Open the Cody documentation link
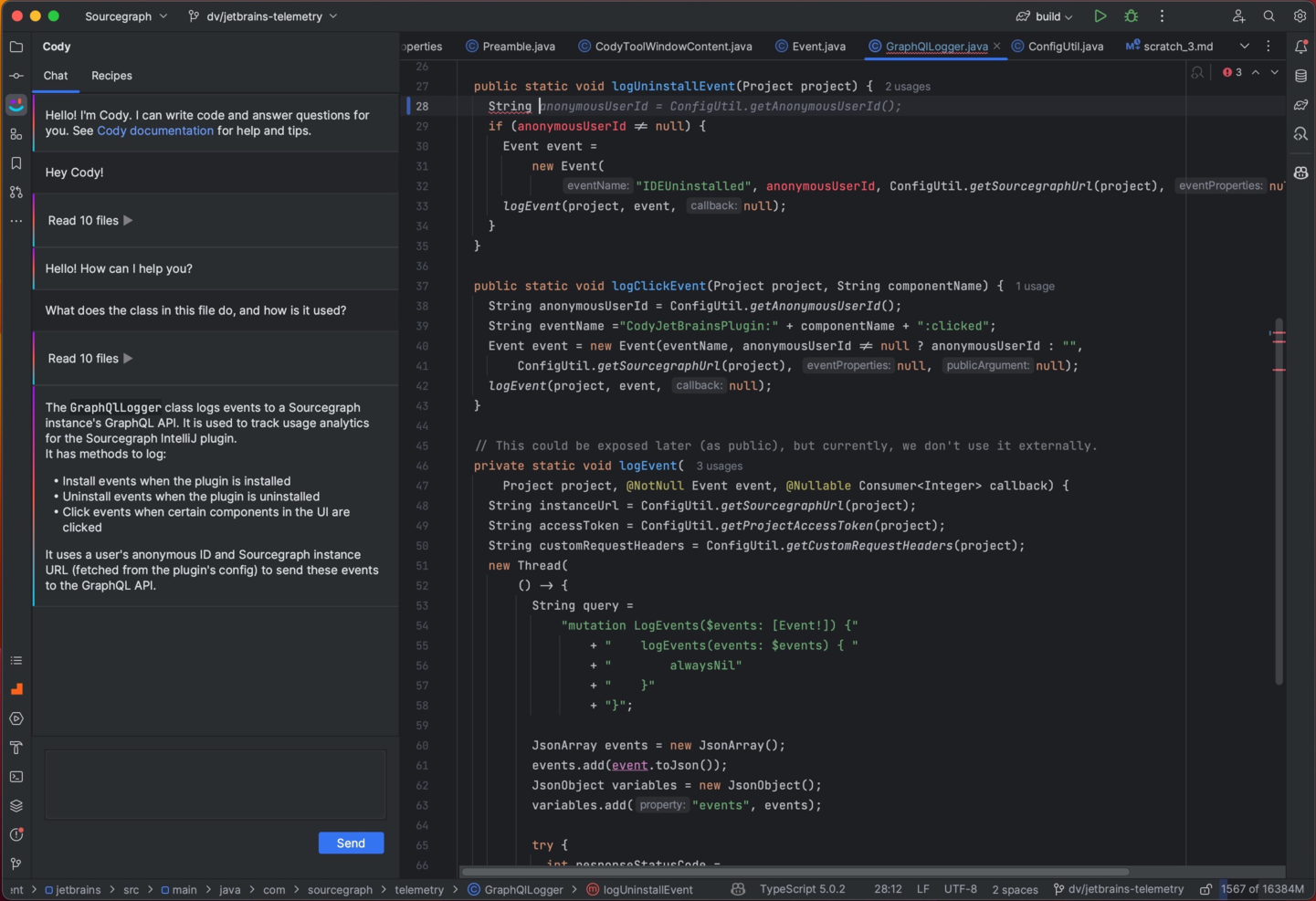This screenshot has width=1316, height=901. (x=155, y=131)
